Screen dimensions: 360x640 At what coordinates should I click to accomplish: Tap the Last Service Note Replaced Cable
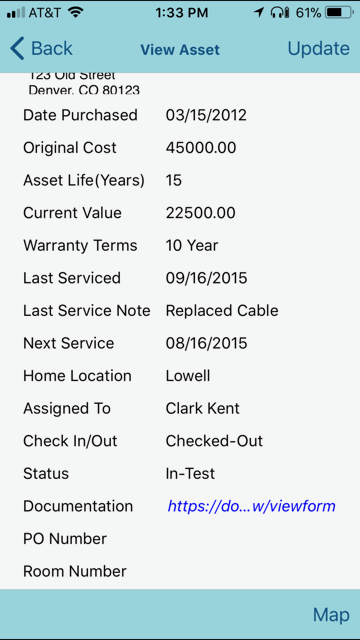pyautogui.click(x=222, y=311)
